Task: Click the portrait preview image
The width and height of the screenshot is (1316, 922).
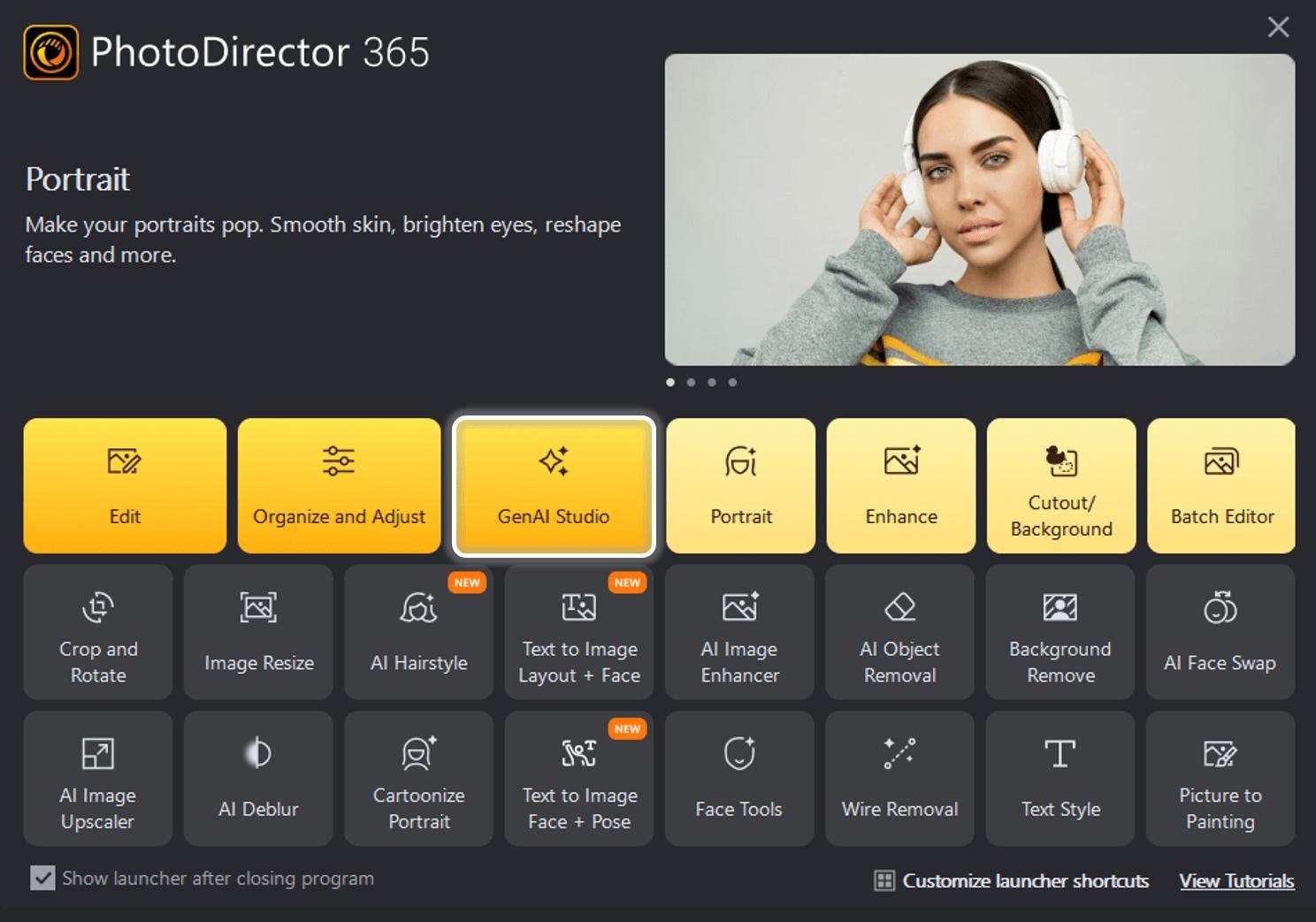Action: click(980, 210)
